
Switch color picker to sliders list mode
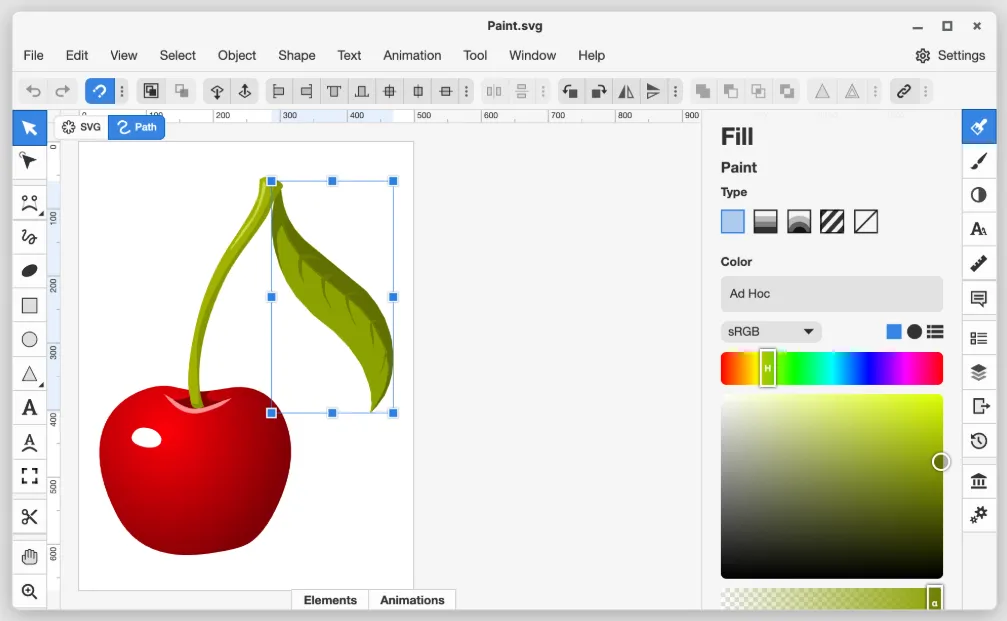tap(935, 331)
